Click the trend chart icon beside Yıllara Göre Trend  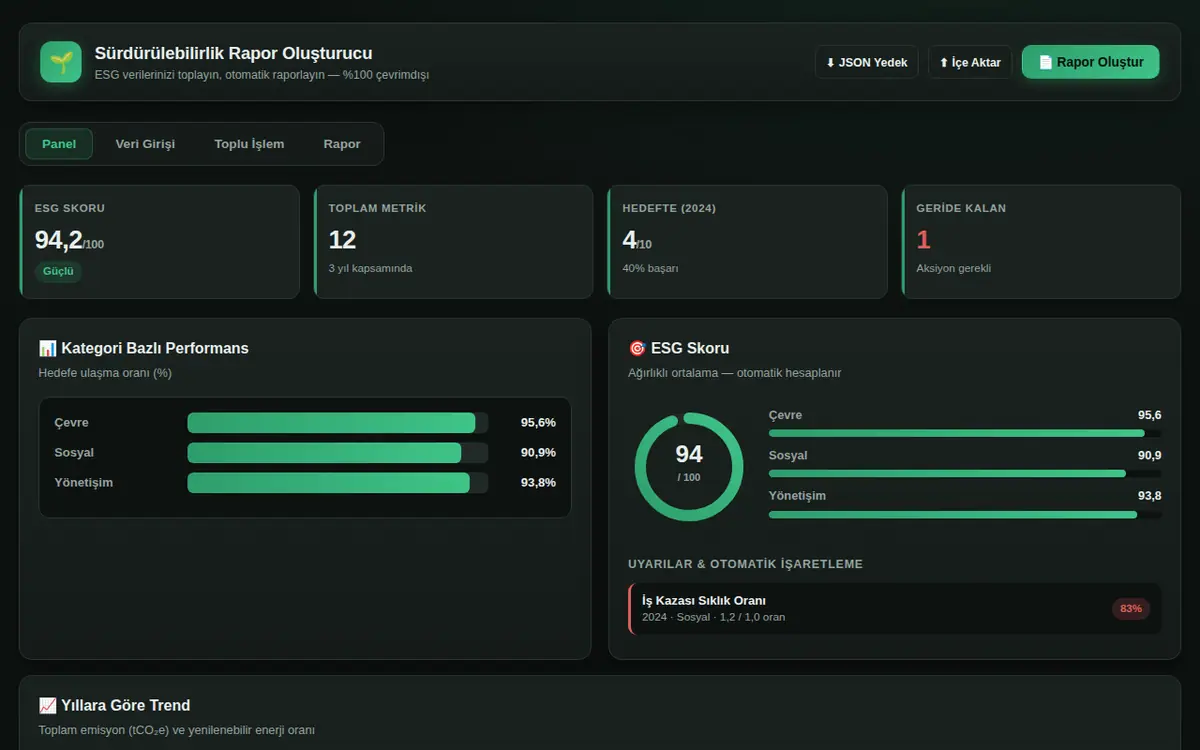click(x=47, y=705)
